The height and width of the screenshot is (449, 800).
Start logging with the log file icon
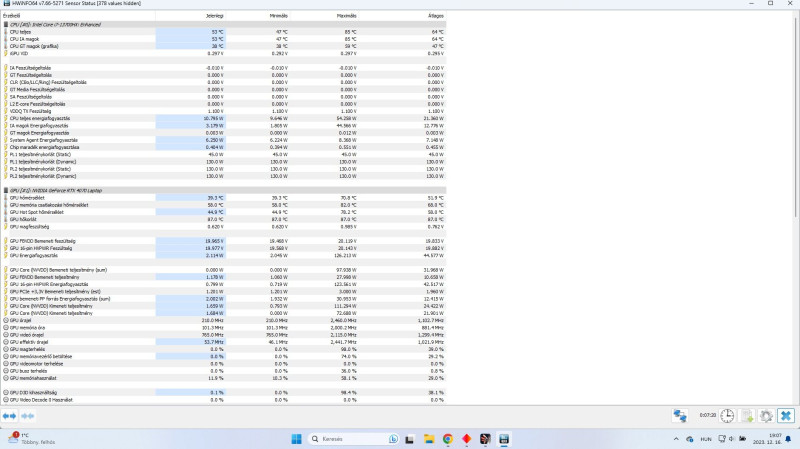(747, 416)
